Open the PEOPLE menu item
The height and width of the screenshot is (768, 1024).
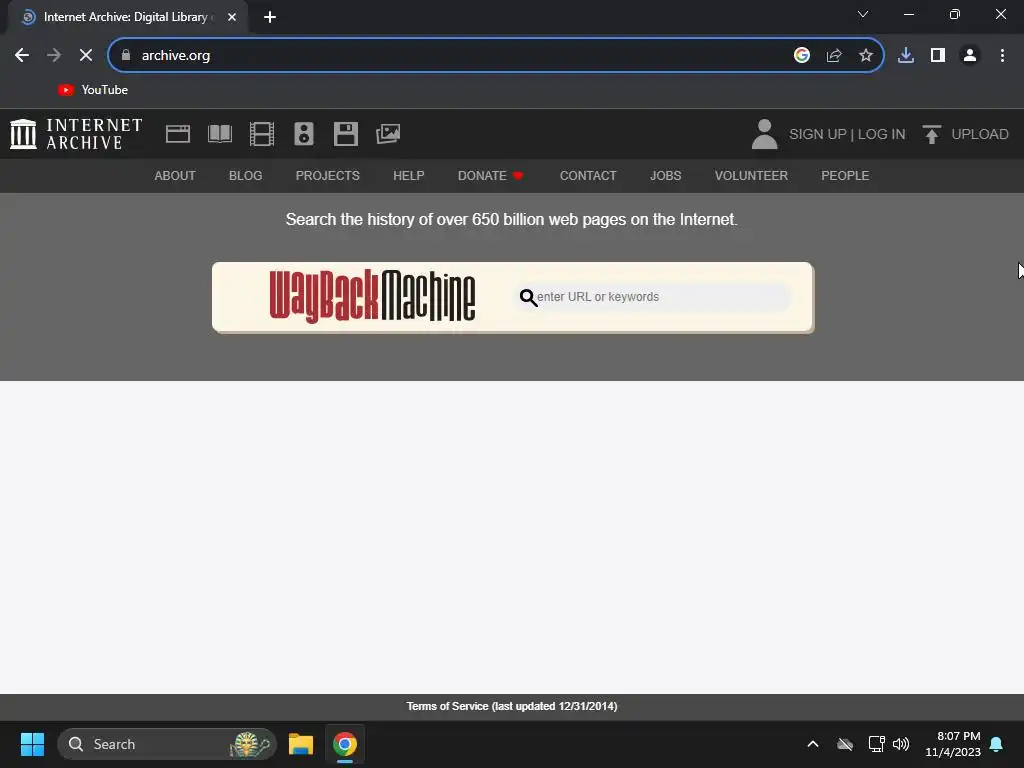pos(845,176)
